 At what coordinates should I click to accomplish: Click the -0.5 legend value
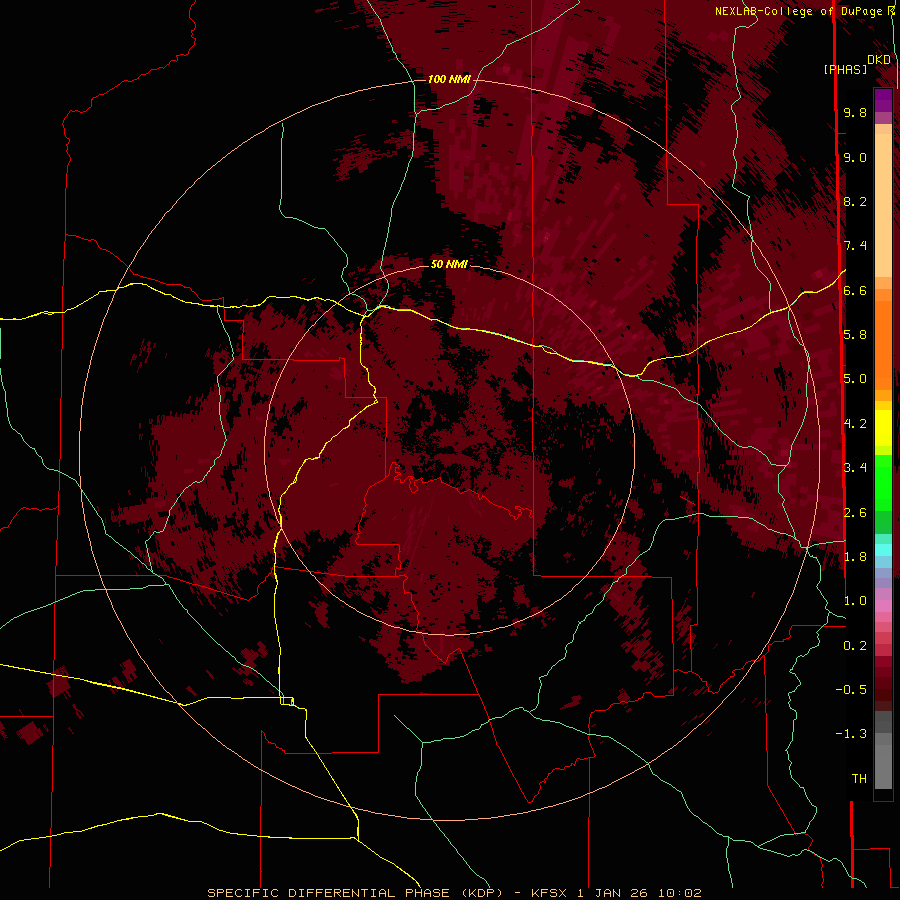coord(851,689)
